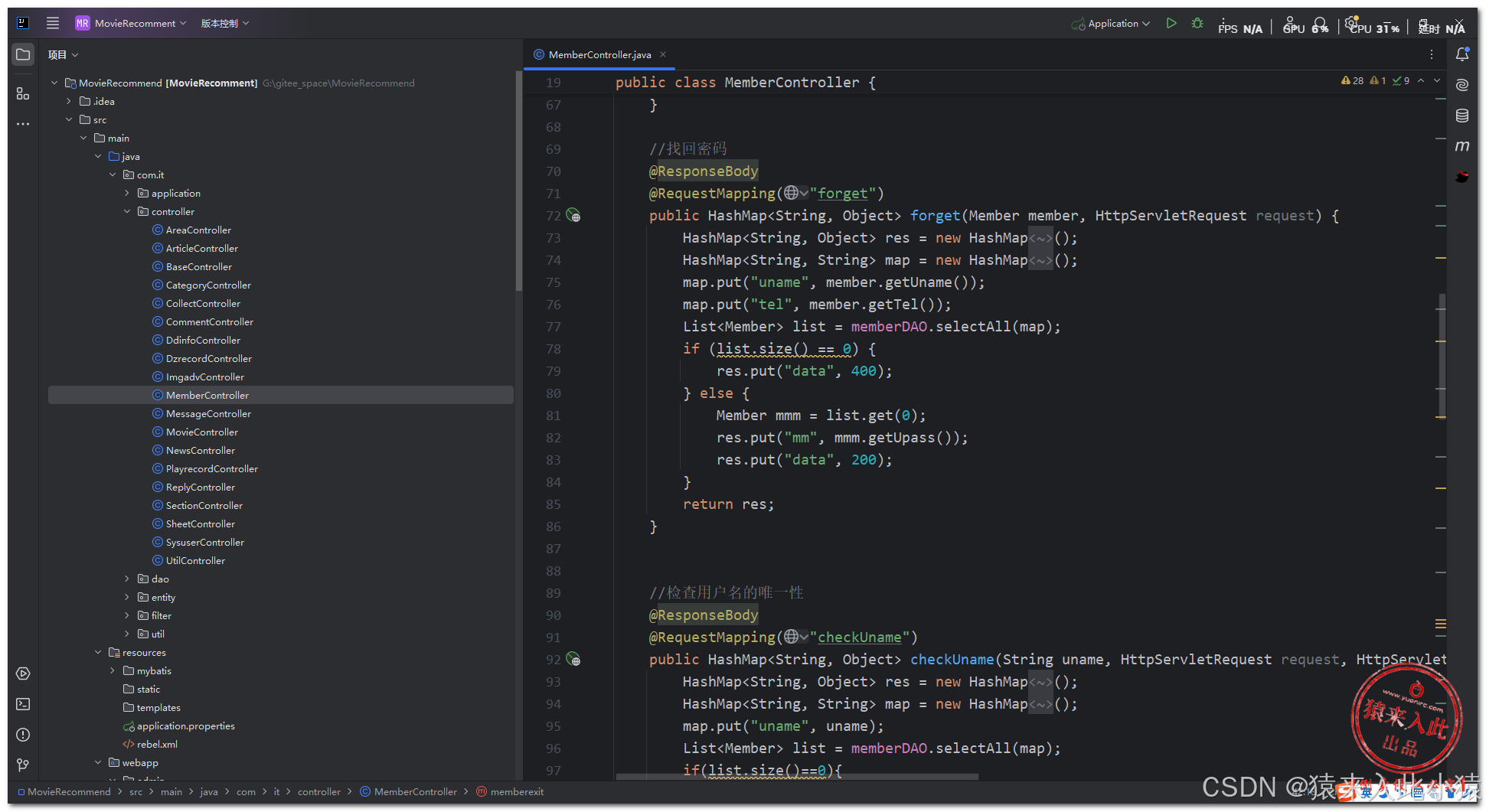
Task: Open rebel.xml file
Action: coord(157,744)
